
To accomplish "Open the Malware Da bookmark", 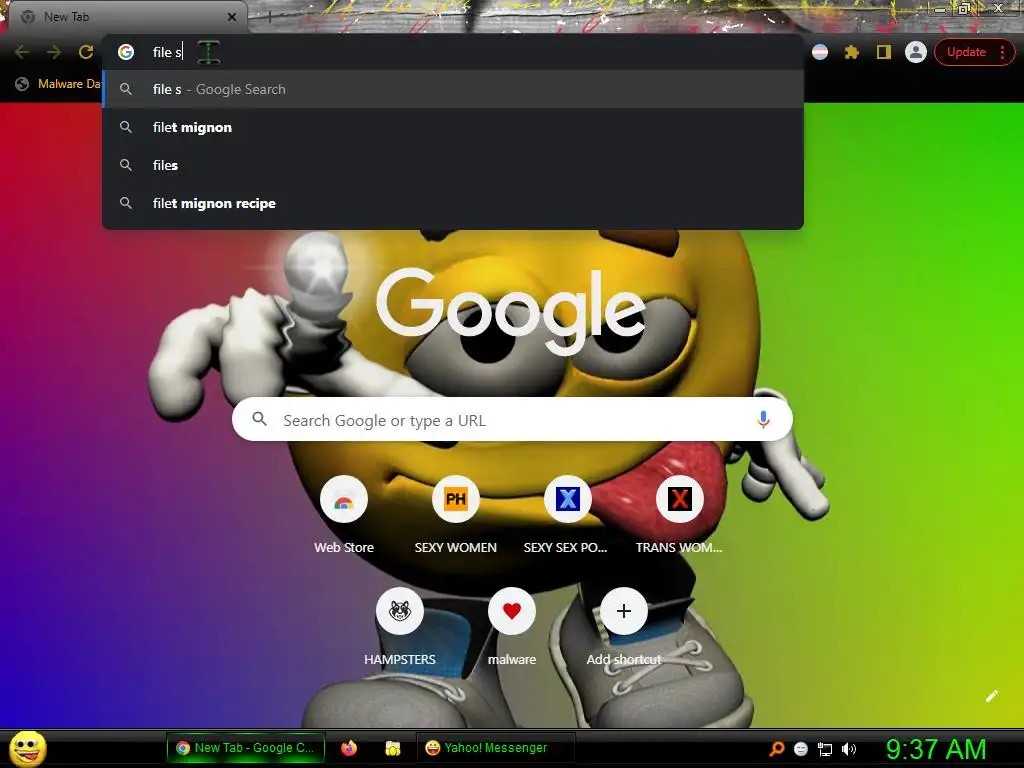I will coord(57,84).
